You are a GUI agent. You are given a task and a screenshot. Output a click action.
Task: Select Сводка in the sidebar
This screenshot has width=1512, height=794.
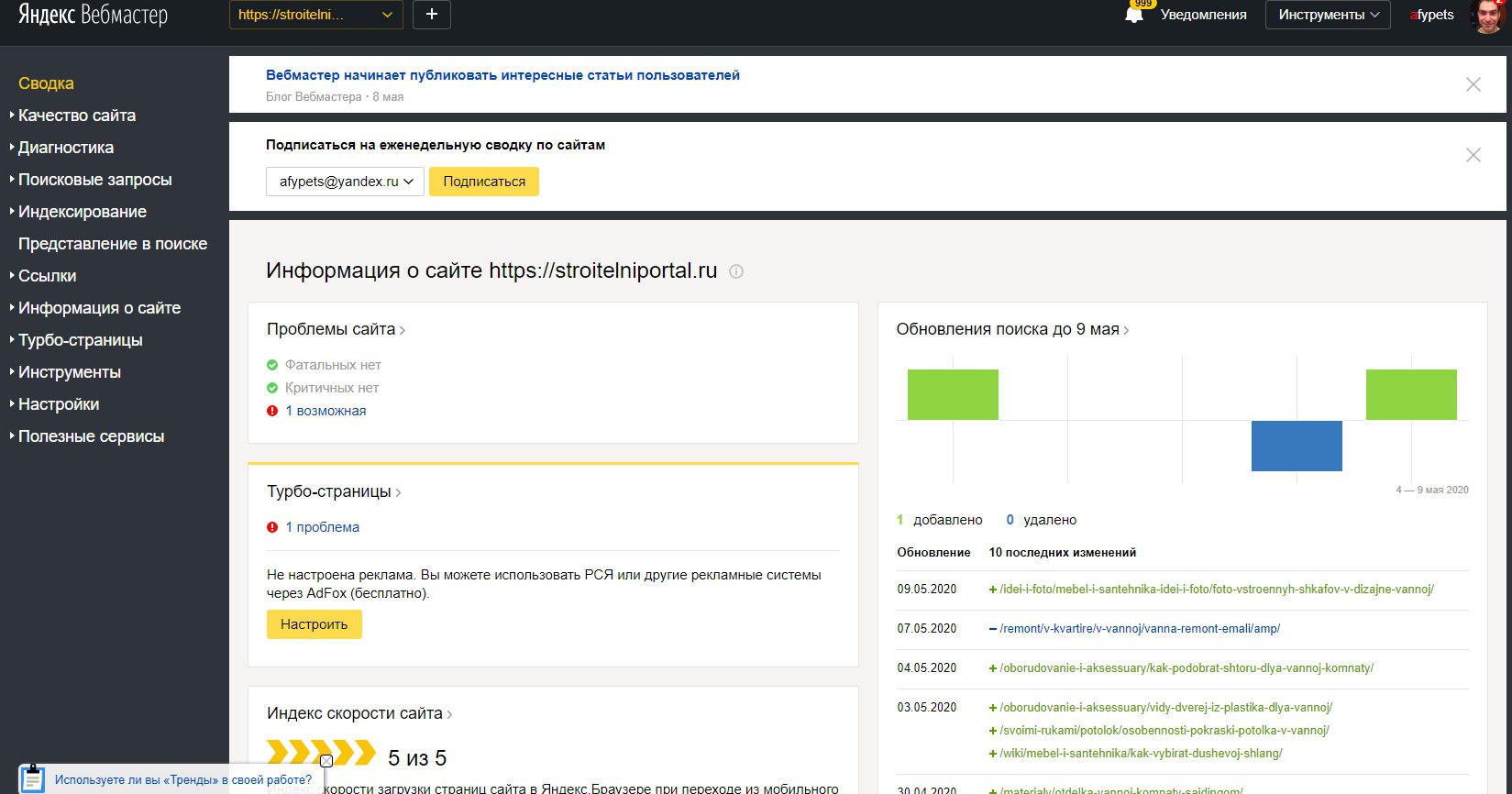pos(46,83)
